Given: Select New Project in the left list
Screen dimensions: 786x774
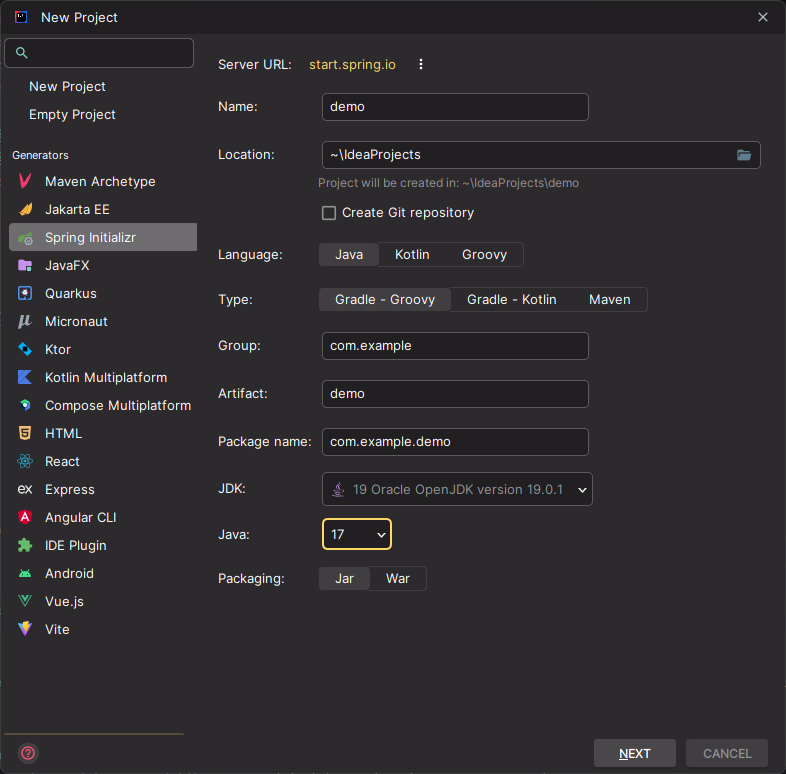Looking at the screenshot, I should tap(67, 87).
